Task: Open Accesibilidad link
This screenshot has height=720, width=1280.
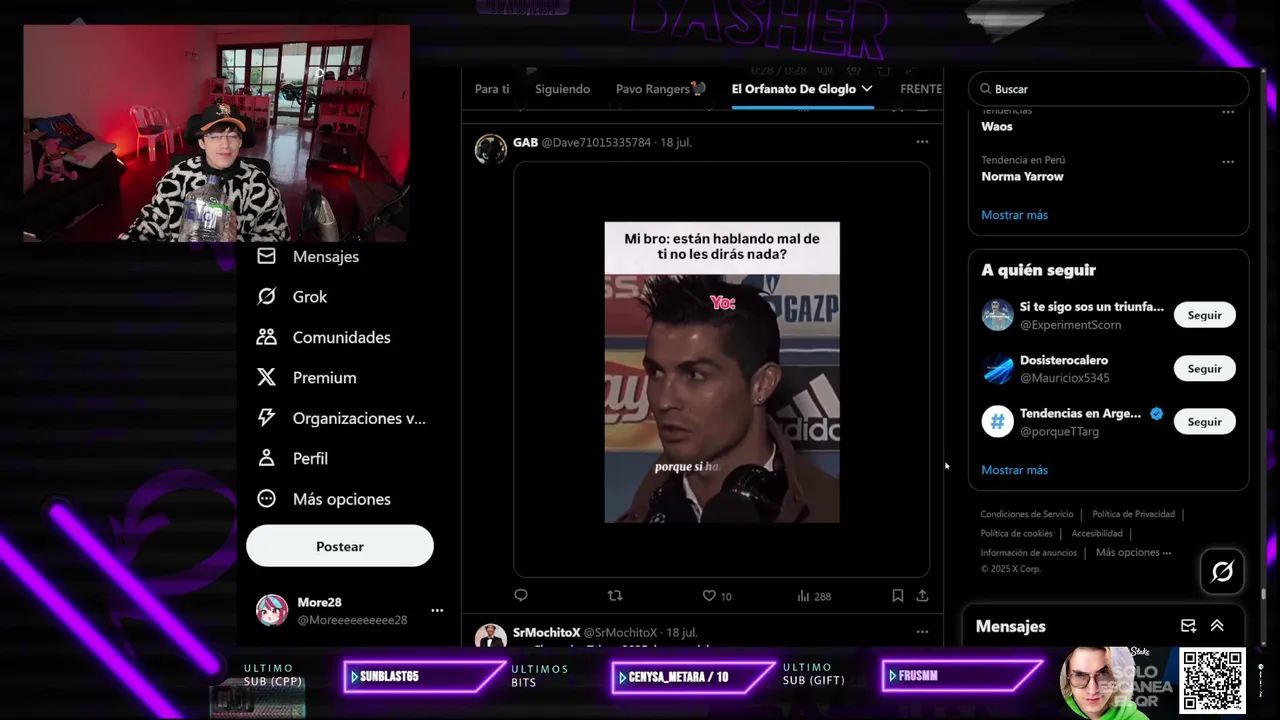Action: point(1097,533)
